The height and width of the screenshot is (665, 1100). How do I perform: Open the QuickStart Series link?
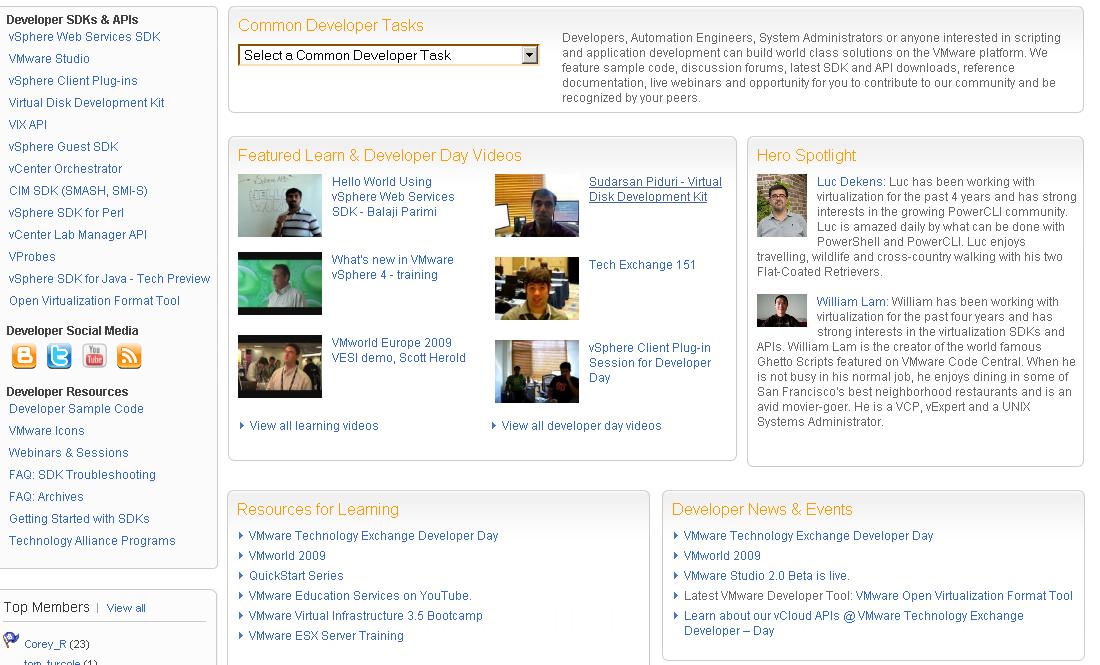(x=296, y=576)
